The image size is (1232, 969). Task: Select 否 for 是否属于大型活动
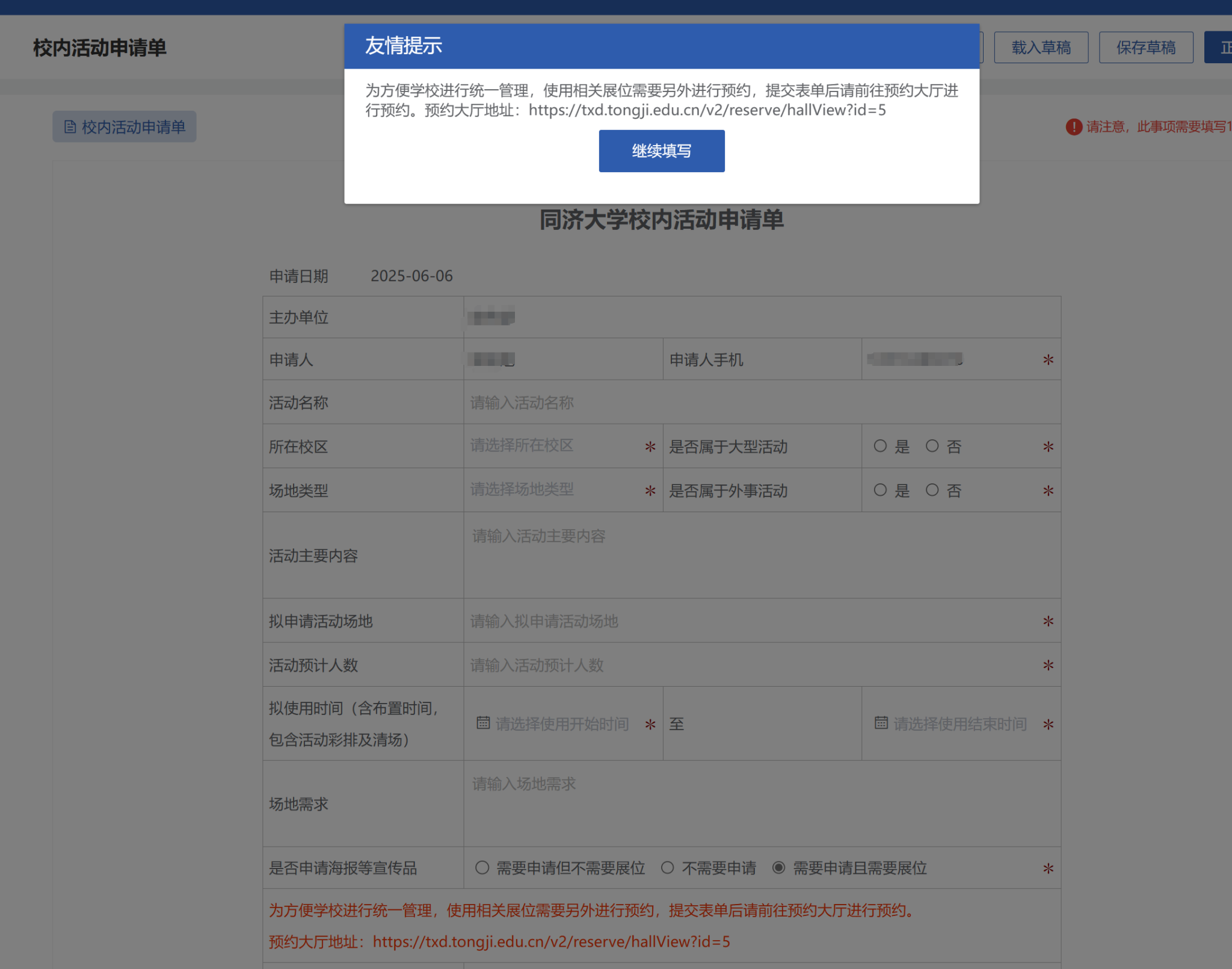coord(932,446)
